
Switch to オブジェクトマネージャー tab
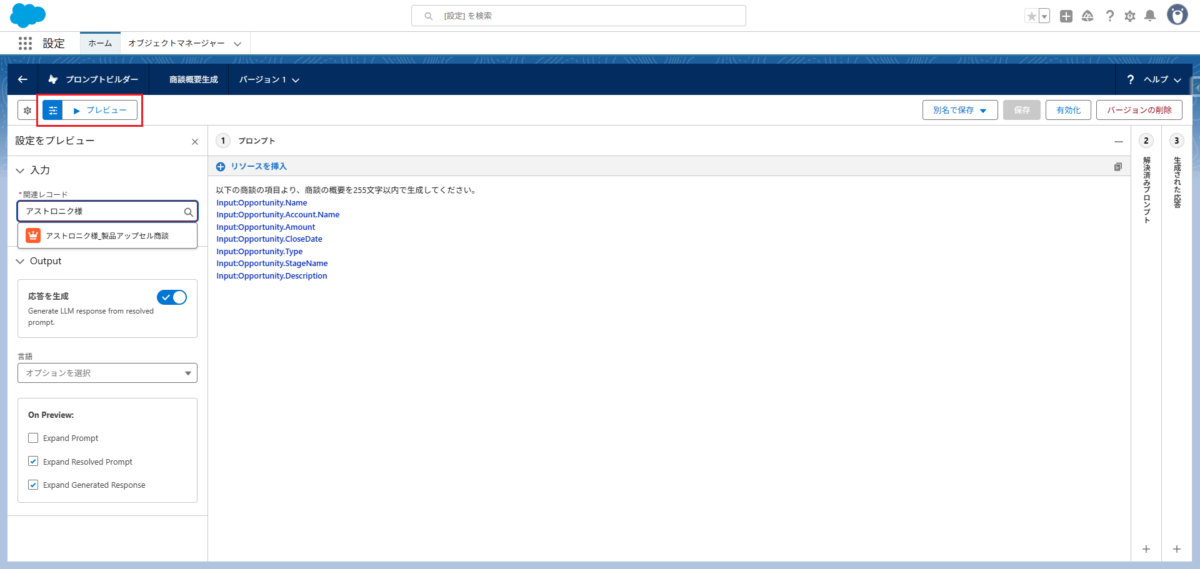tap(184, 44)
